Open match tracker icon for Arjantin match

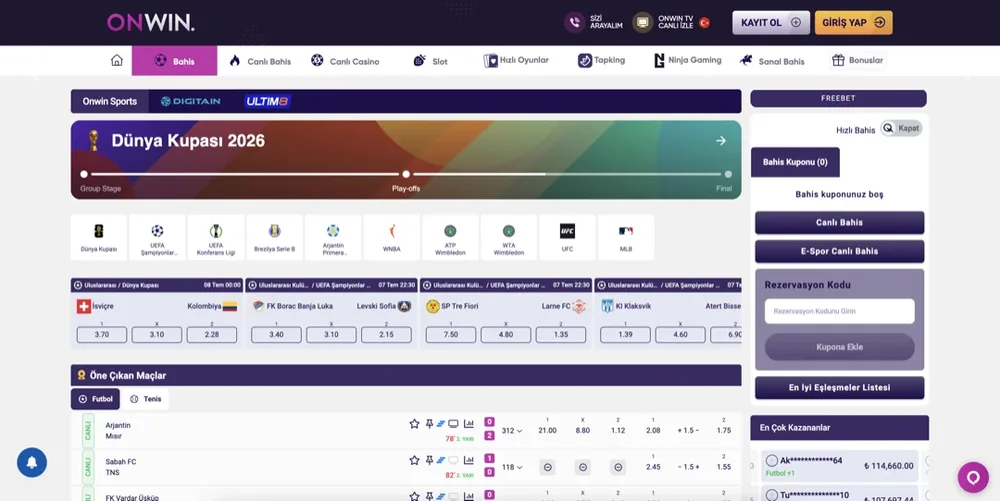(441, 424)
